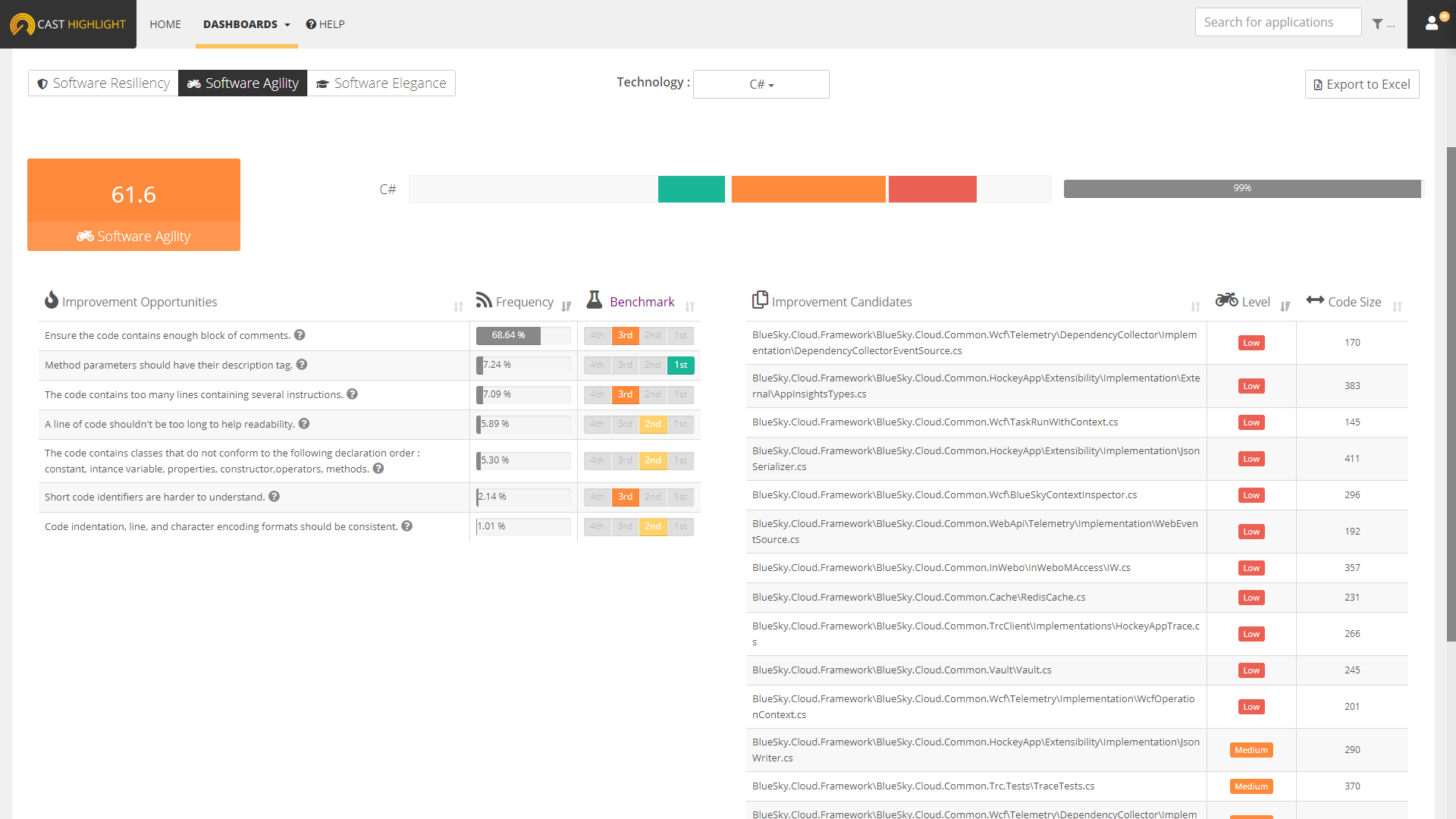This screenshot has width=1456, height=819.
Task: Click Medium badge for TraceTests.cs
Action: (x=1251, y=786)
